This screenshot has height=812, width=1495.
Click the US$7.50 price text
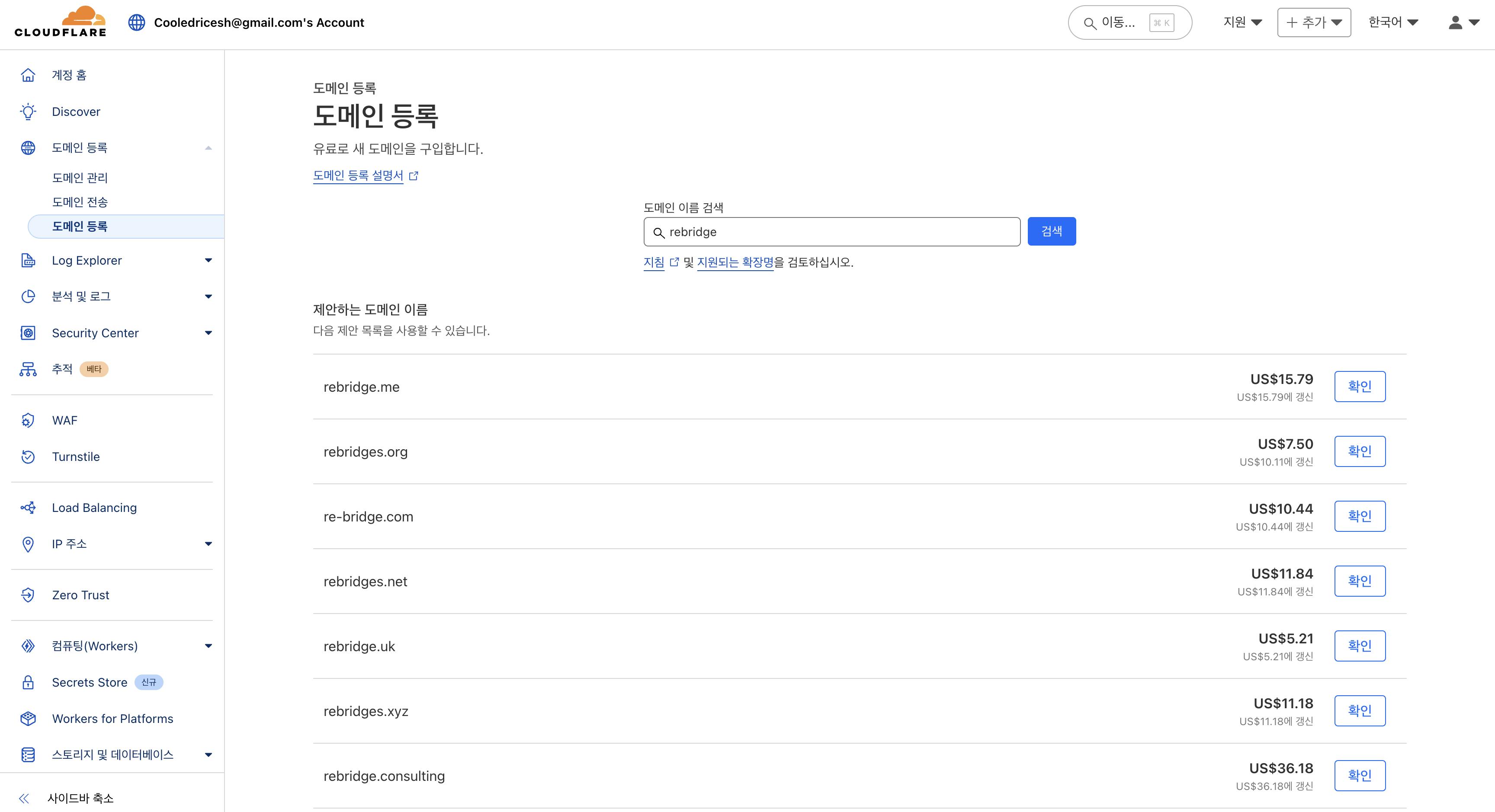(x=1286, y=444)
